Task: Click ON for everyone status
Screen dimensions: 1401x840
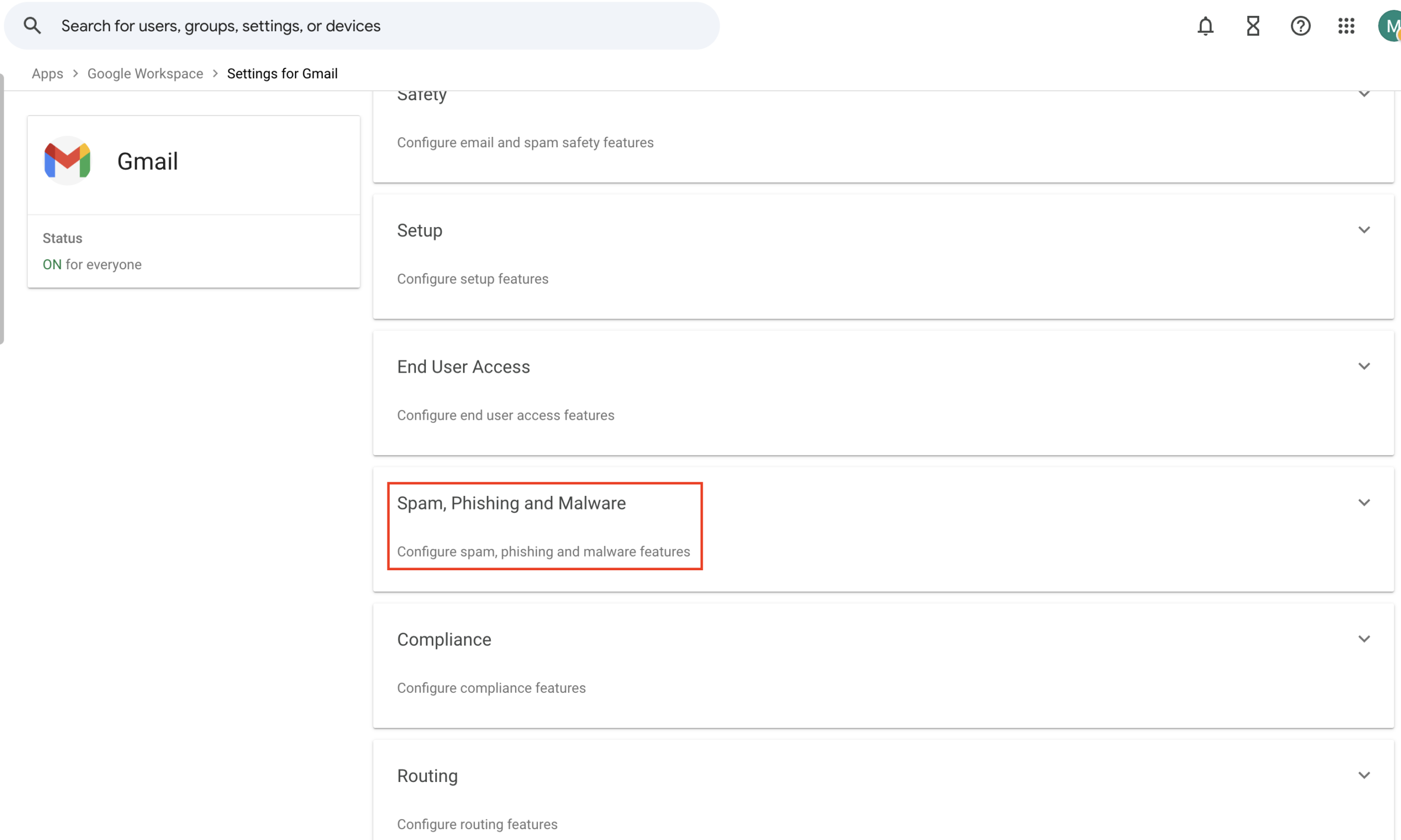Action: [92, 264]
